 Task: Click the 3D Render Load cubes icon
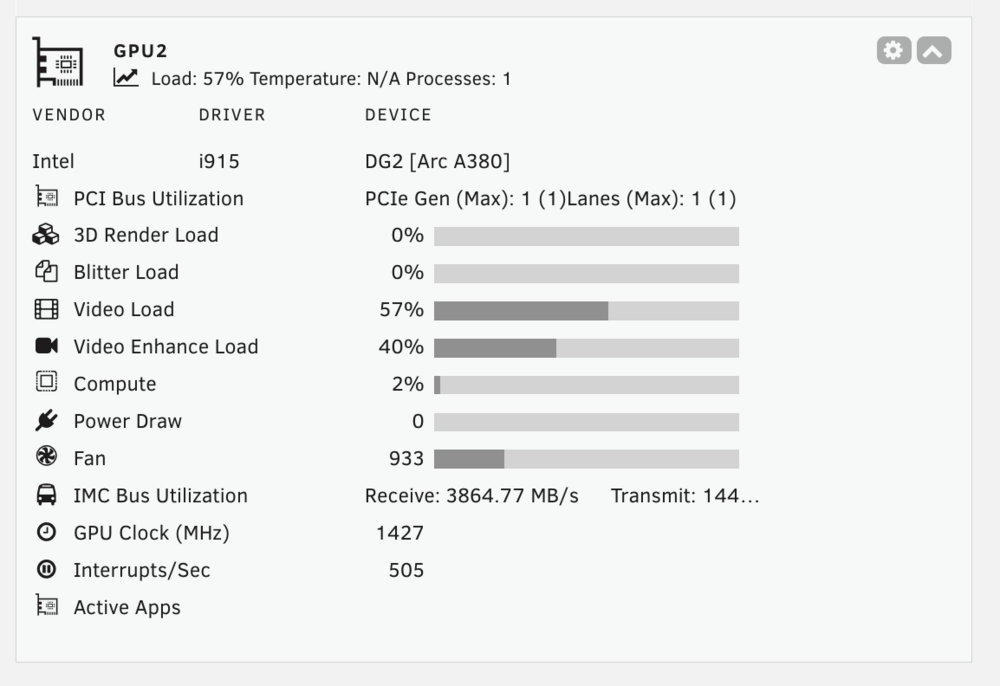point(46,235)
